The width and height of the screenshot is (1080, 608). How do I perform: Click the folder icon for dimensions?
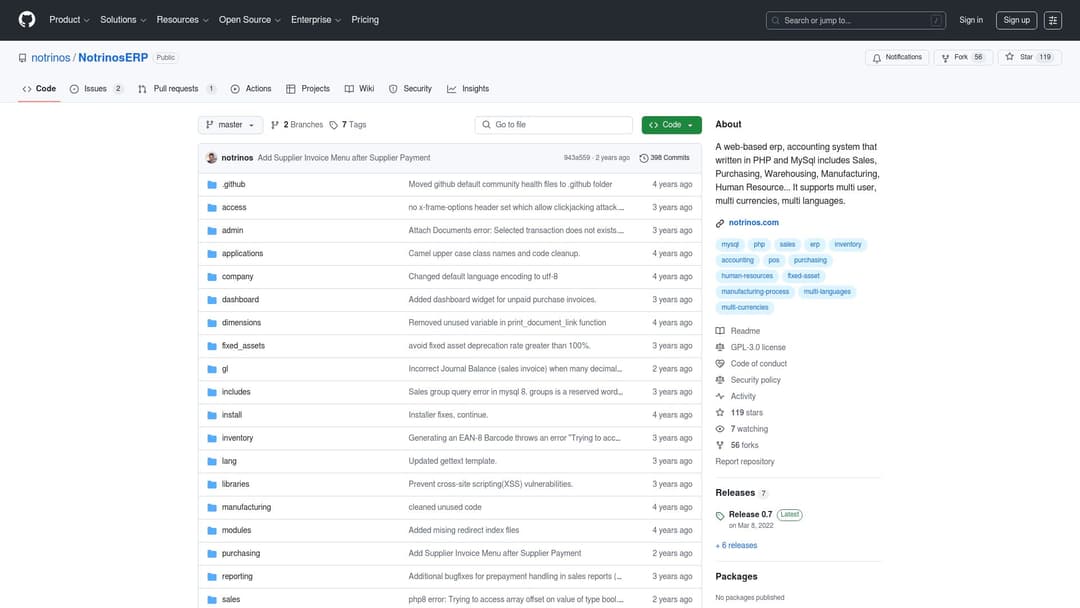[x=212, y=323]
